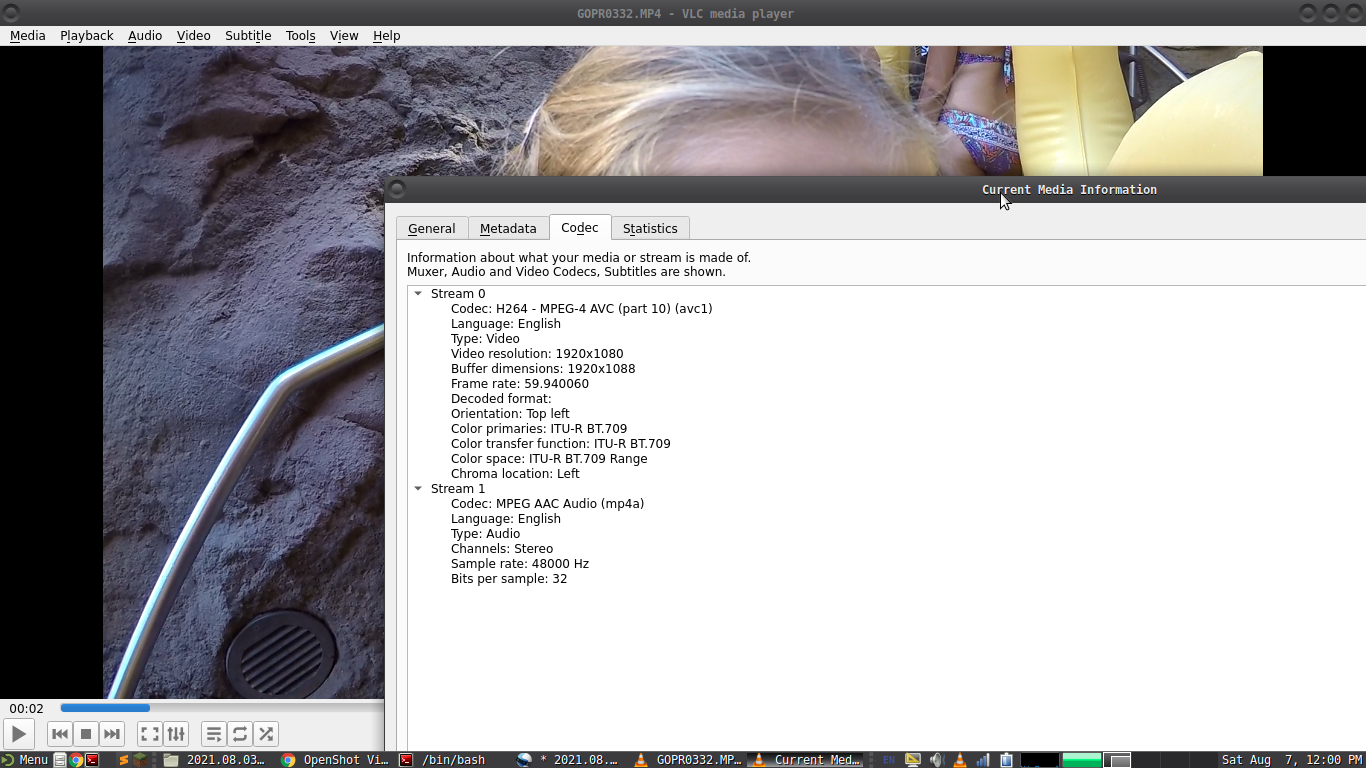Switch to GOPR0332.MP4 VLC taskbar entry
Screen dimensions: 1366x768
[688, 760]
